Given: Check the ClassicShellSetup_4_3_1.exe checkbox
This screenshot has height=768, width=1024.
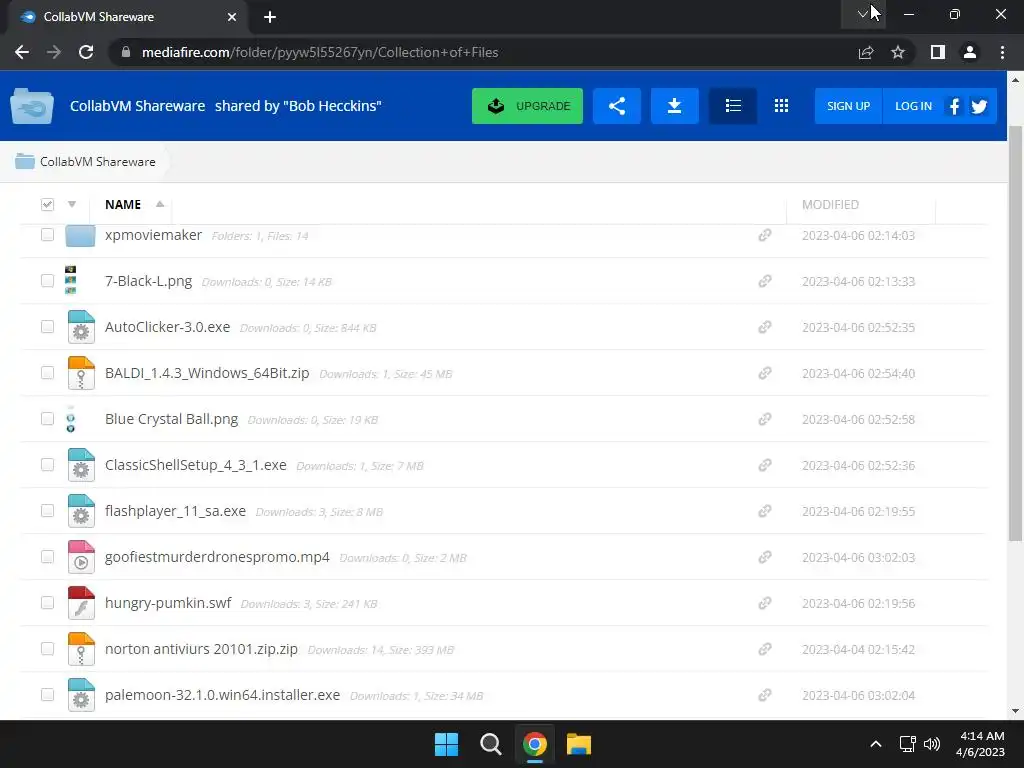Looking at the screenshot, I should tap(47, 464).
